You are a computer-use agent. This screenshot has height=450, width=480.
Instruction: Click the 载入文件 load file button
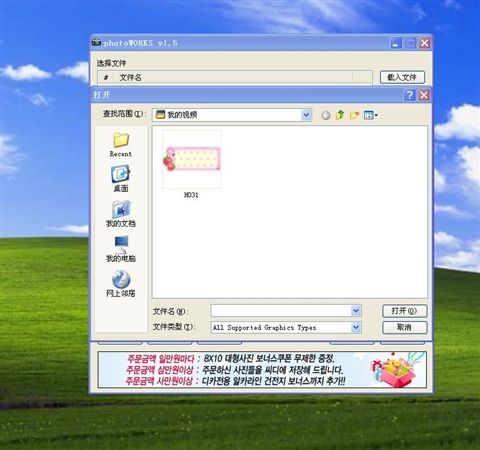(x=402, y=77)
